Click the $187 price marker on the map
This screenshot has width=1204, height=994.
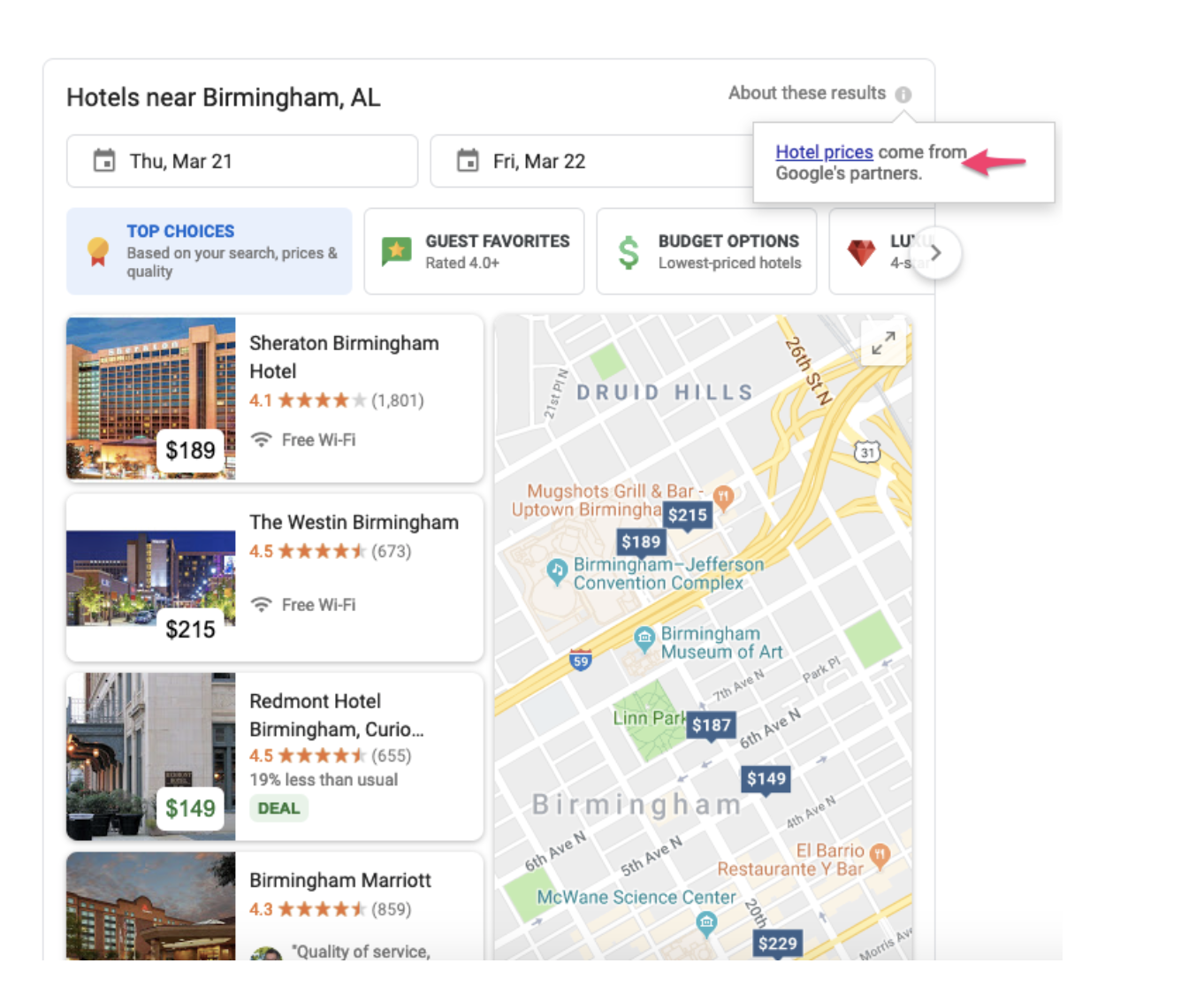pyautogui.click(x=712, y=726)
